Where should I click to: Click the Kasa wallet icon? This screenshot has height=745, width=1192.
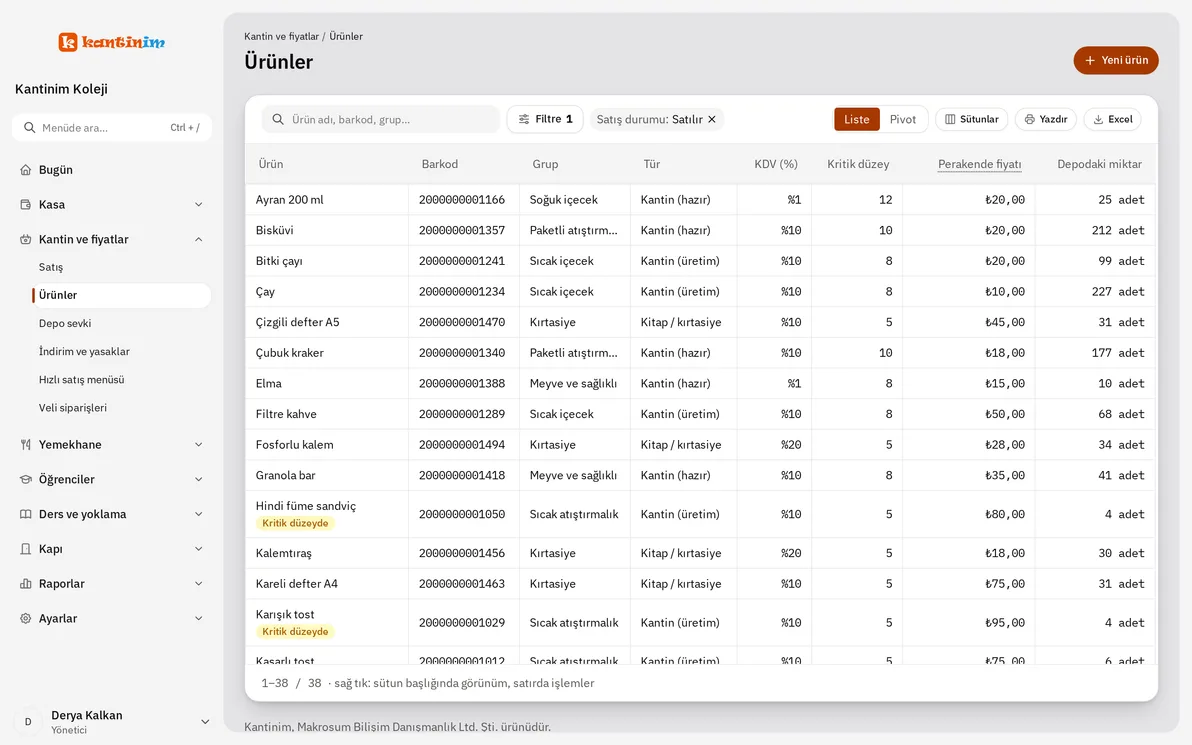point(26,204)
